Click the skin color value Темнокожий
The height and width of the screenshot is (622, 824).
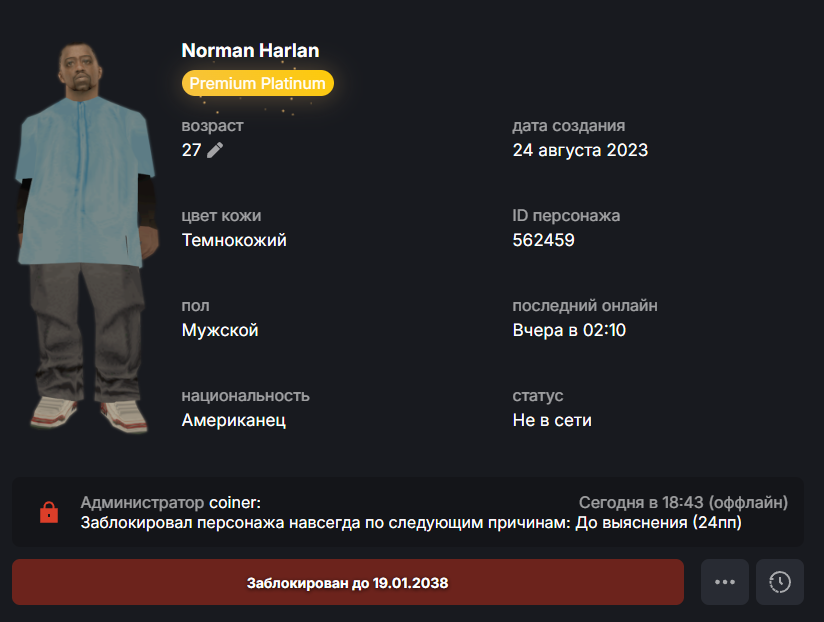coord(234,240)
